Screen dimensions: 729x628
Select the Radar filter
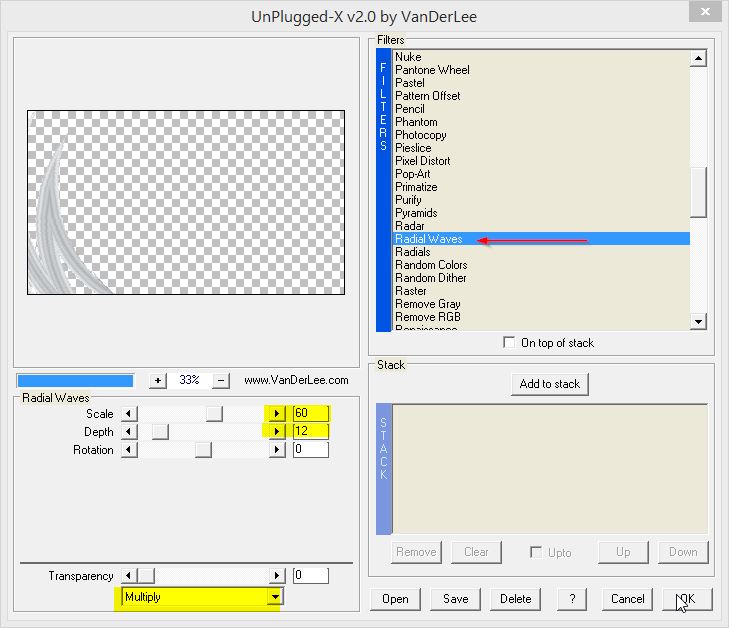pyautogui.click(x=410, y=226)
